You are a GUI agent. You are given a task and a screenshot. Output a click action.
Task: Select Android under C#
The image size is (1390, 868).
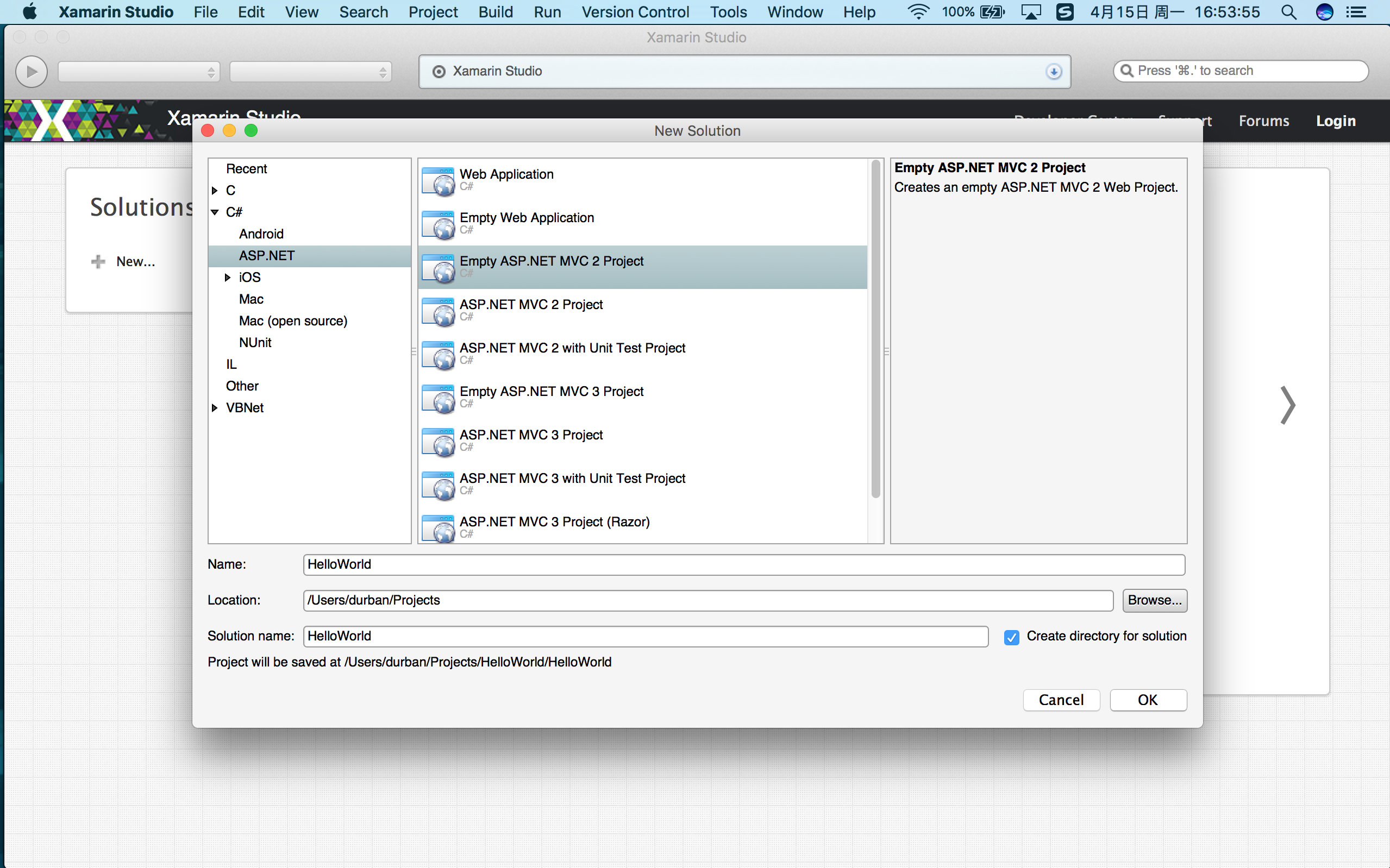[x=261, y=234]
